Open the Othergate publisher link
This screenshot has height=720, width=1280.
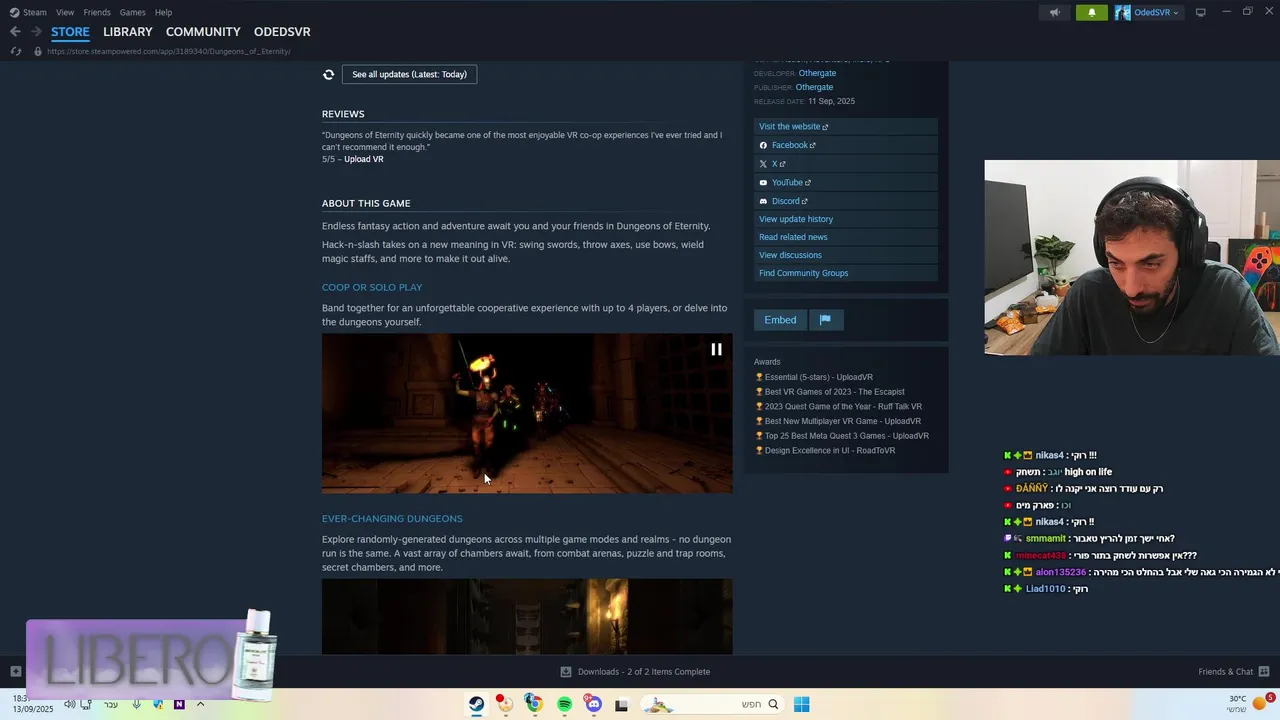[x=814, y=87]
